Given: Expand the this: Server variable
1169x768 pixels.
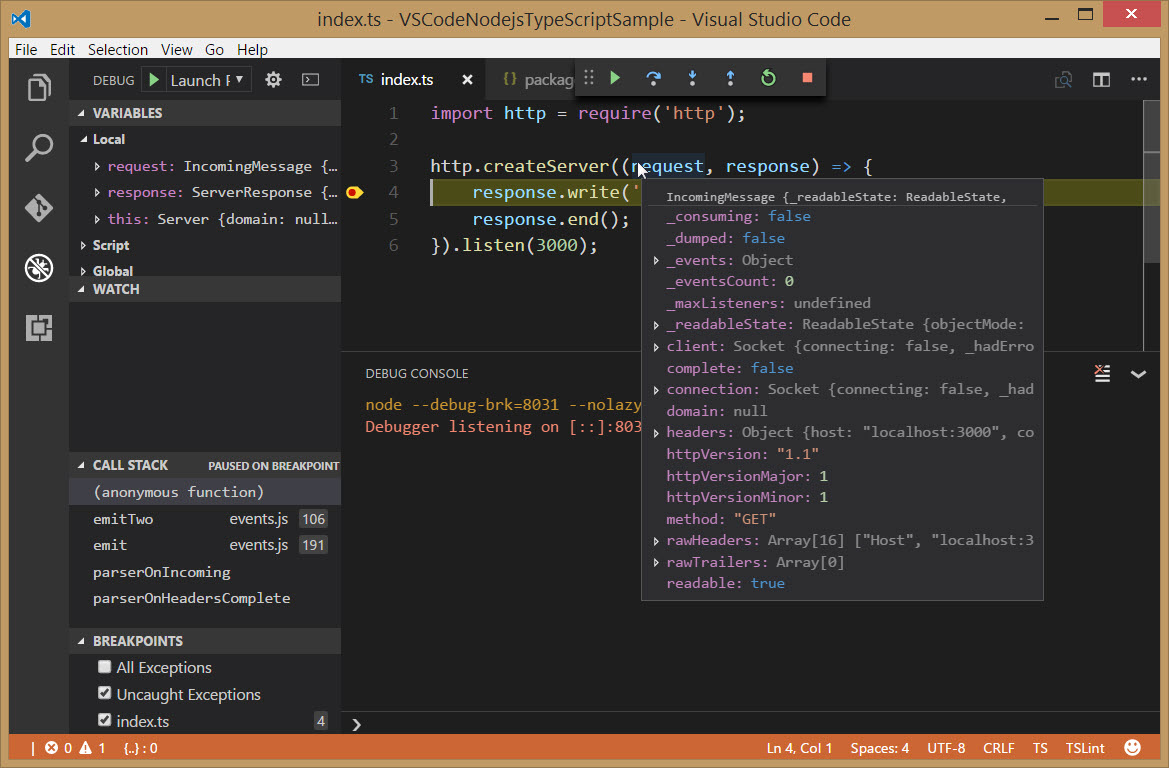Looking at the screenshot, I should coord(97,219).
